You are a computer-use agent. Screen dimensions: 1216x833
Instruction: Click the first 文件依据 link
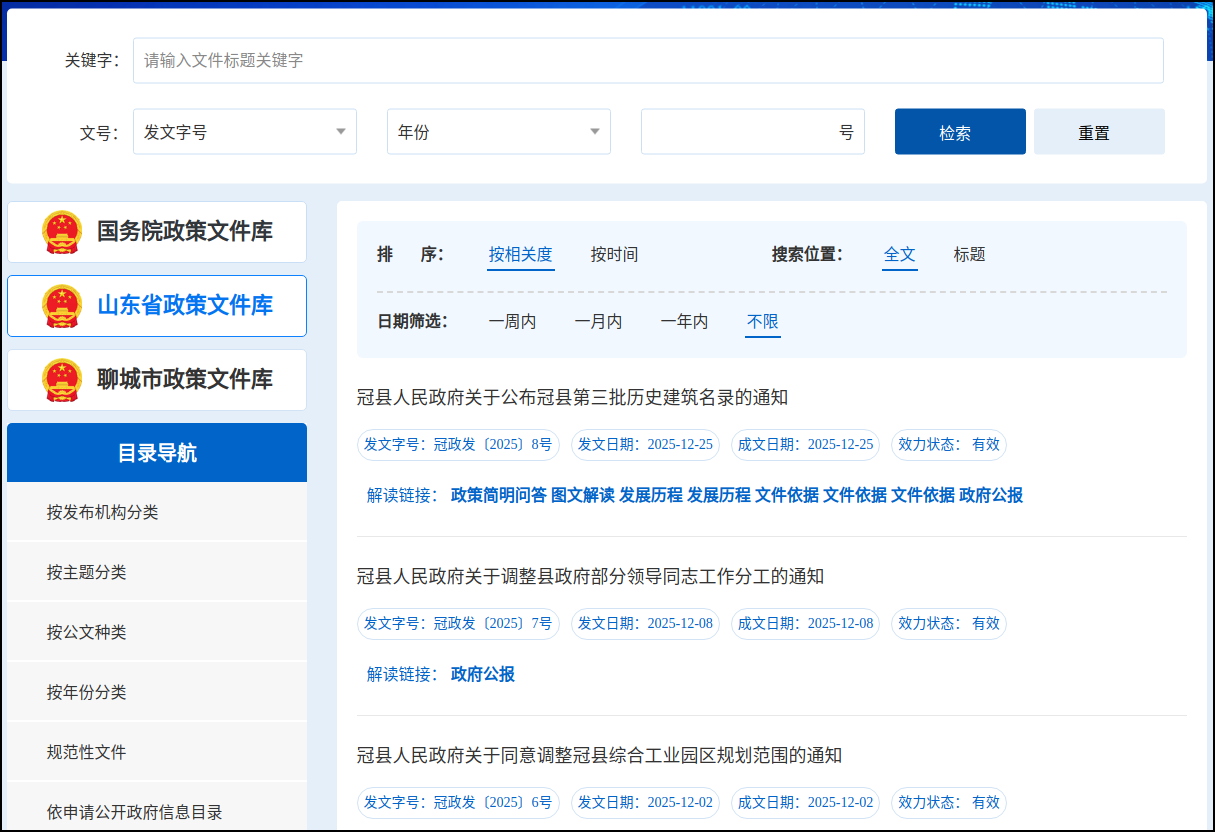pos(787,496)
